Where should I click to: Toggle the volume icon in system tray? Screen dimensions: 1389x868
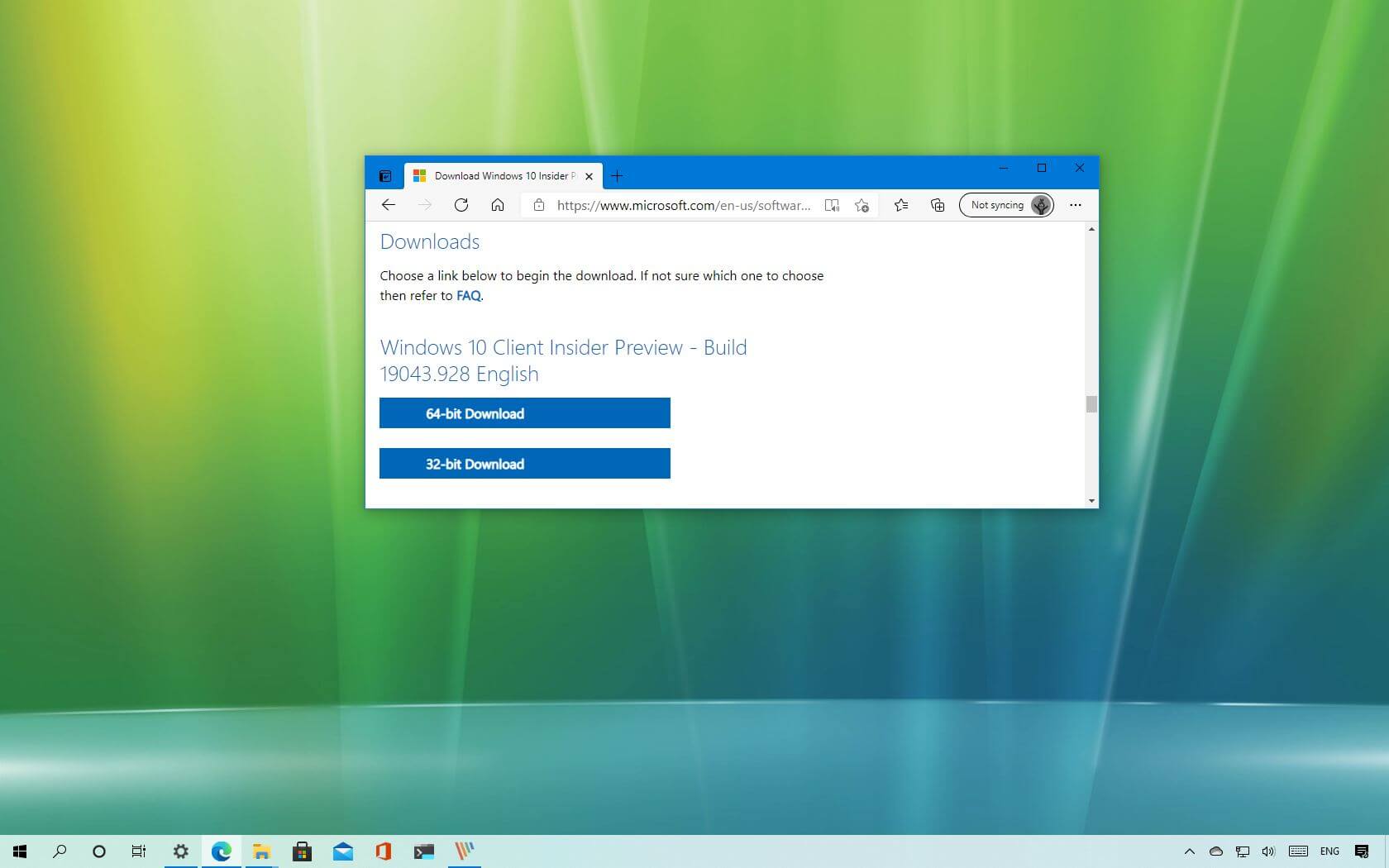coord(1268,851)
